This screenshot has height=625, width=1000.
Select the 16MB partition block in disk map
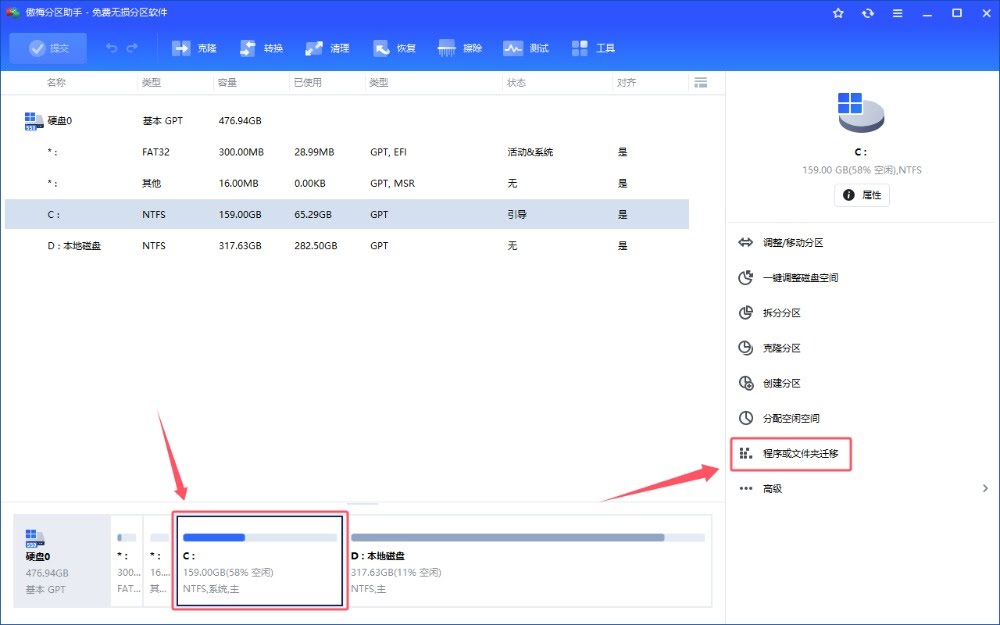pos(158,561)
